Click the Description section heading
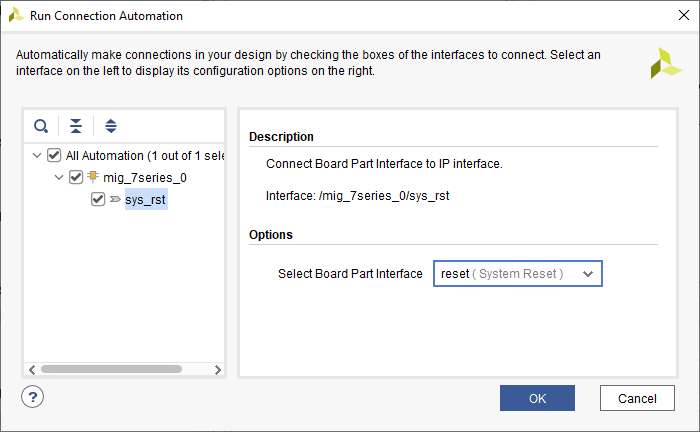The height and width of the screenshot is (432, 700). (x=281, y=137)
